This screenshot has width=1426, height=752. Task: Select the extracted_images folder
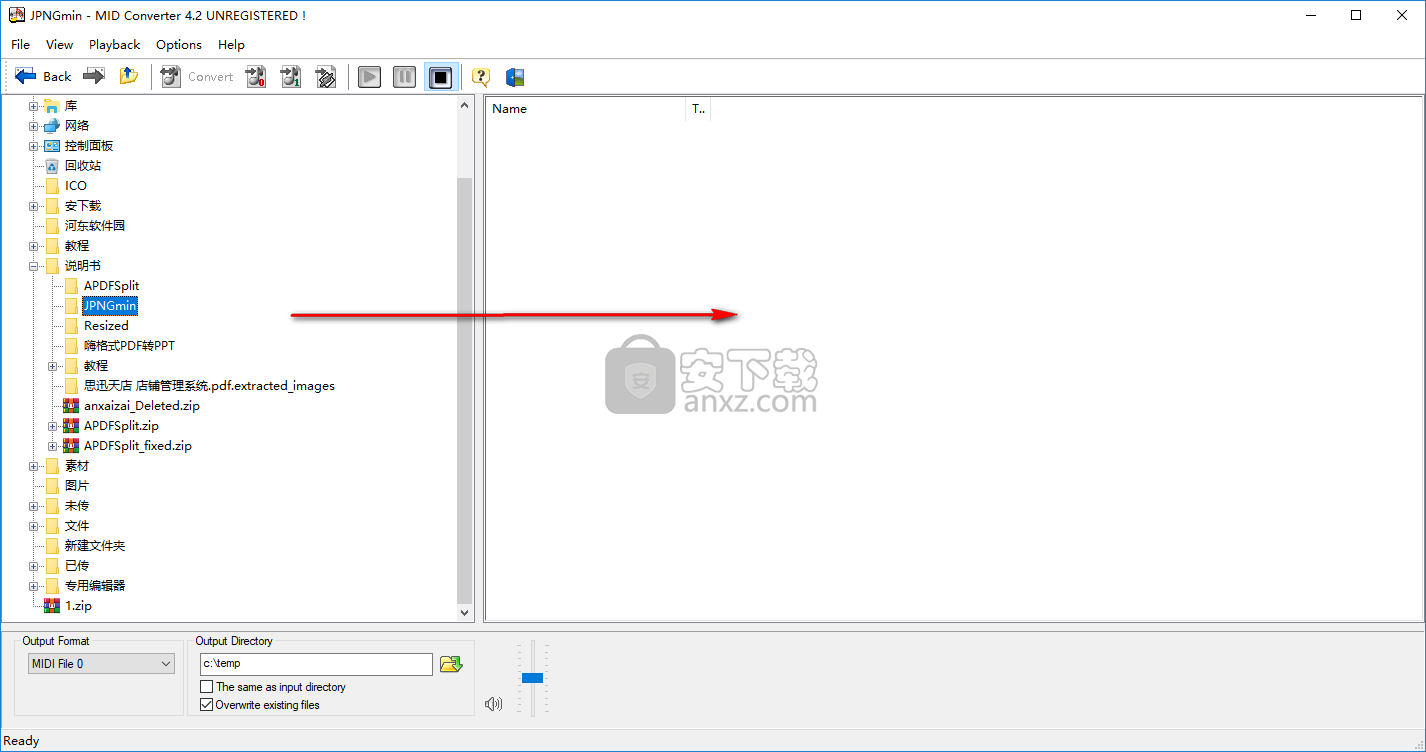click(209, 386)
